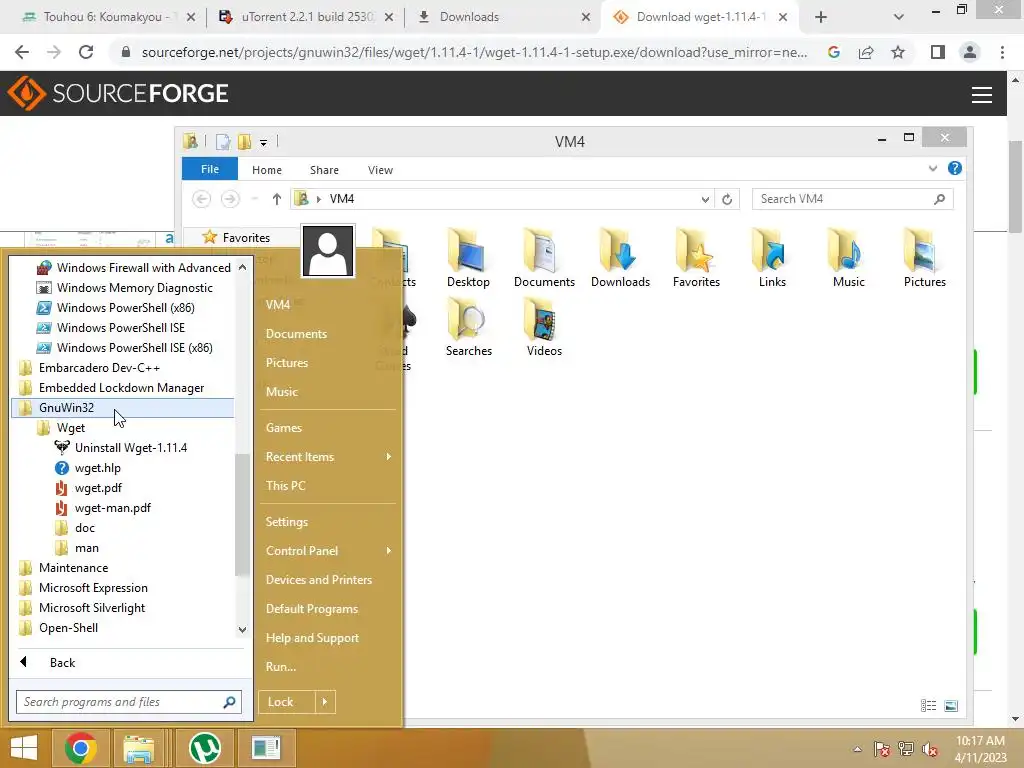The image size is (1024, 768).
Task: Switch to the Home ribbon tab
Action: coord(266,170)
